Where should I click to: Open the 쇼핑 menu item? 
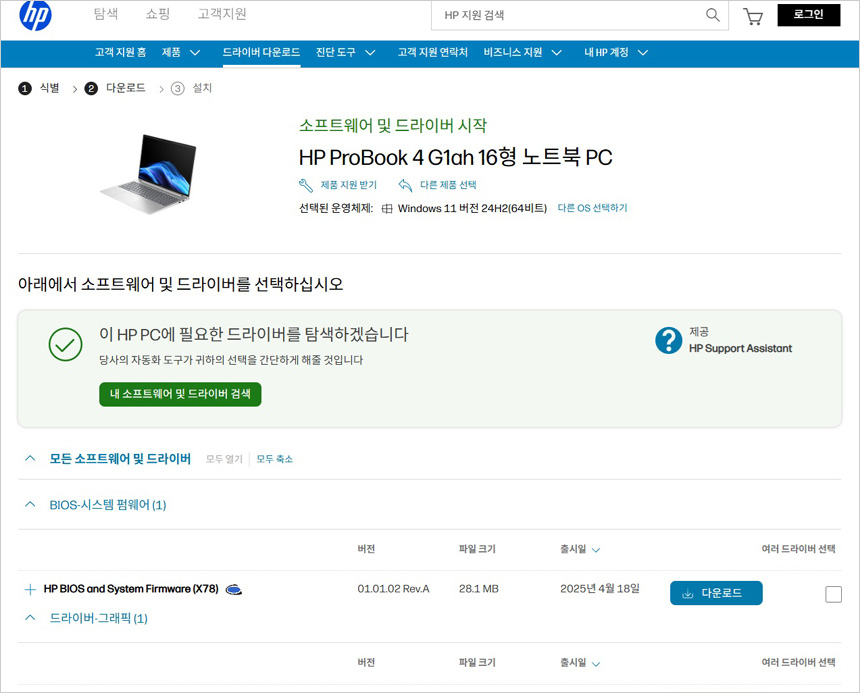coord(157,14)
